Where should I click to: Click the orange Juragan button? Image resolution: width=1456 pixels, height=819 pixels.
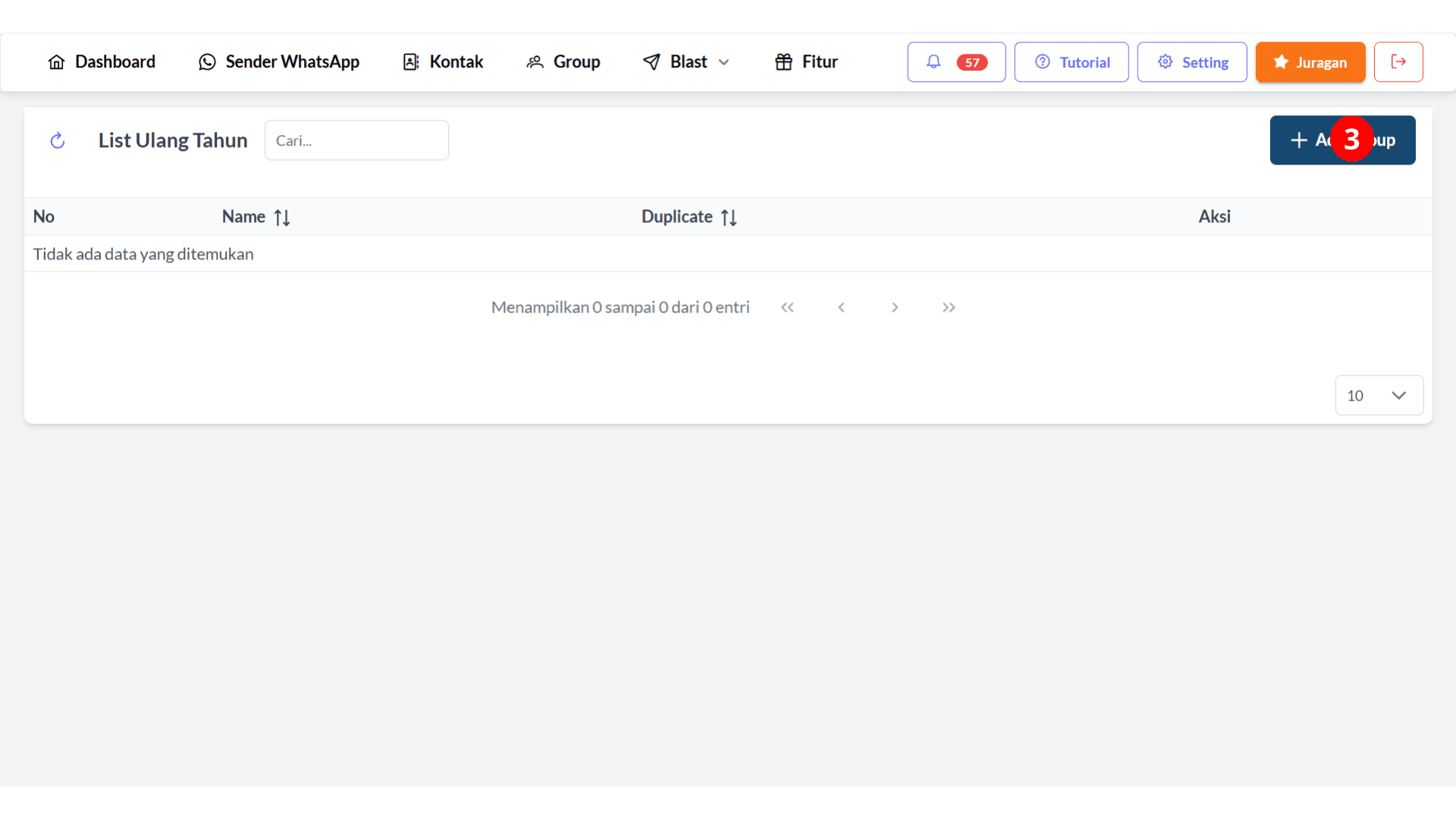click(x=1310, y=62)
